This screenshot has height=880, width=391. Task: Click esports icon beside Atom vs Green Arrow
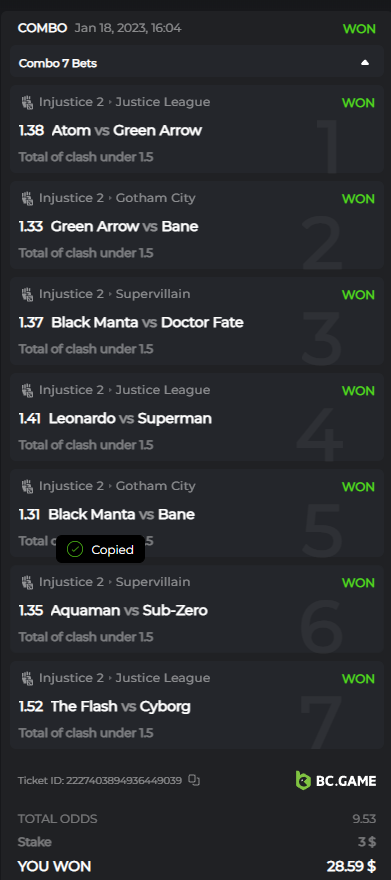[27, 102]
